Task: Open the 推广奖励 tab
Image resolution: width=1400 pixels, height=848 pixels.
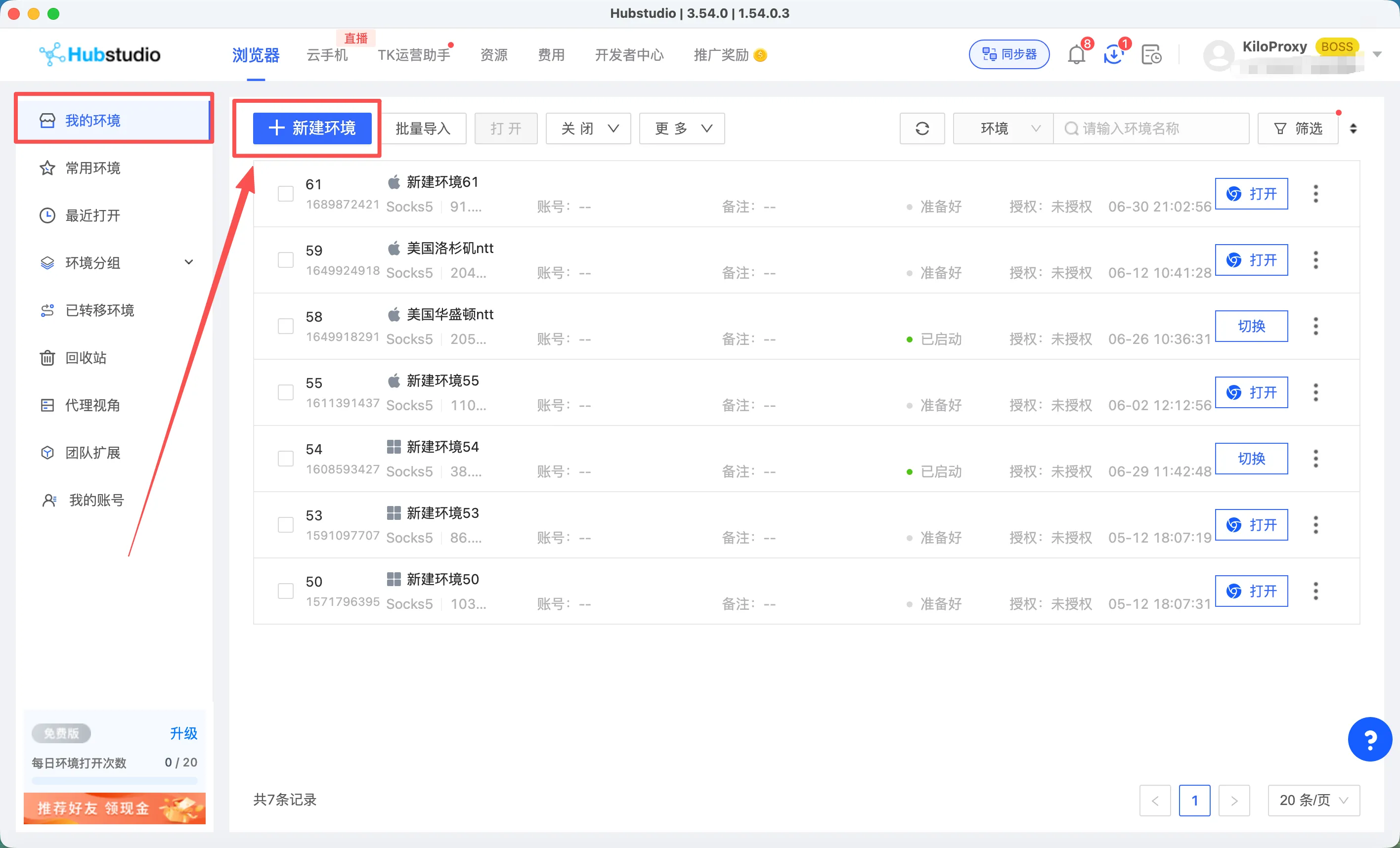Action: click(x=722, y=55)
